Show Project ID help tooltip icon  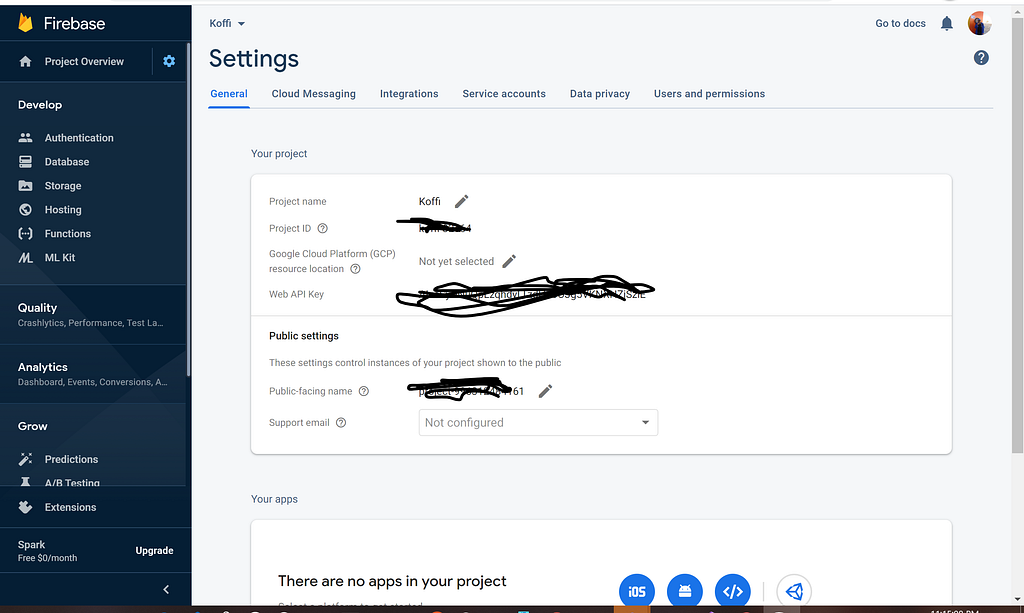[x=323, y=228]
